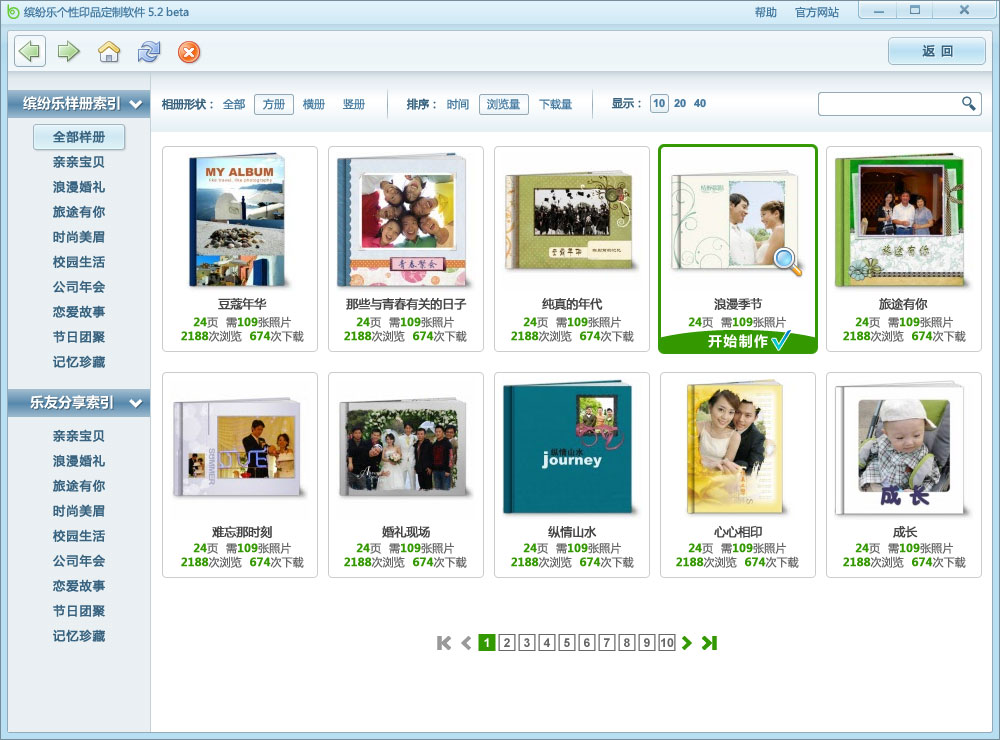Refresh the page with the refresh icon
This screenshot has height=740, width=1000.
point(149,52)
